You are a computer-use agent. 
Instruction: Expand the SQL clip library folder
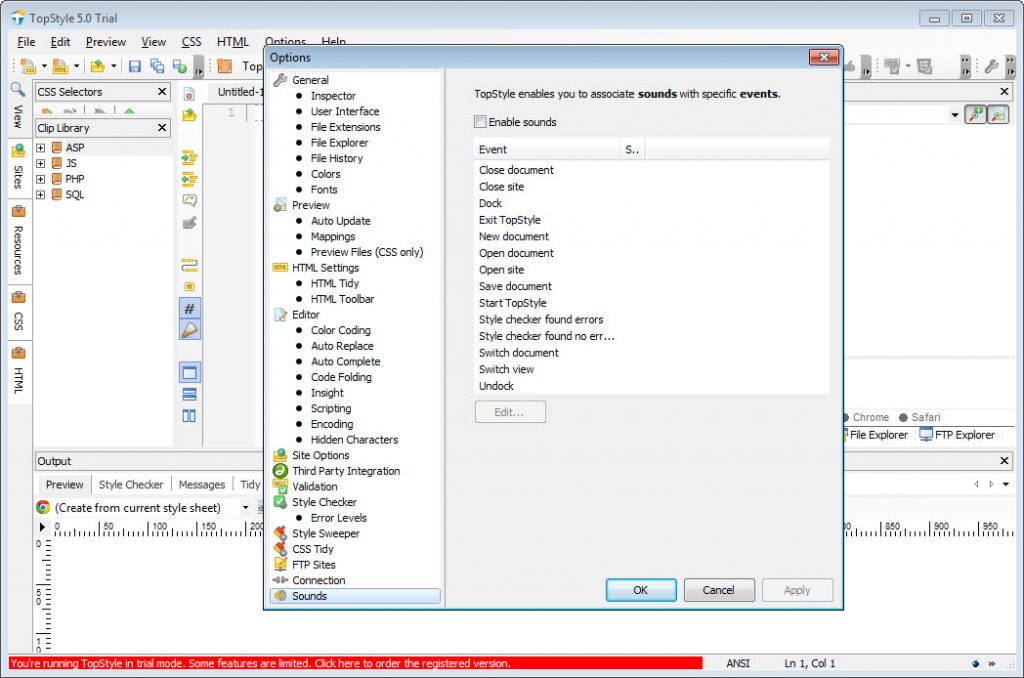pos(40,195)
